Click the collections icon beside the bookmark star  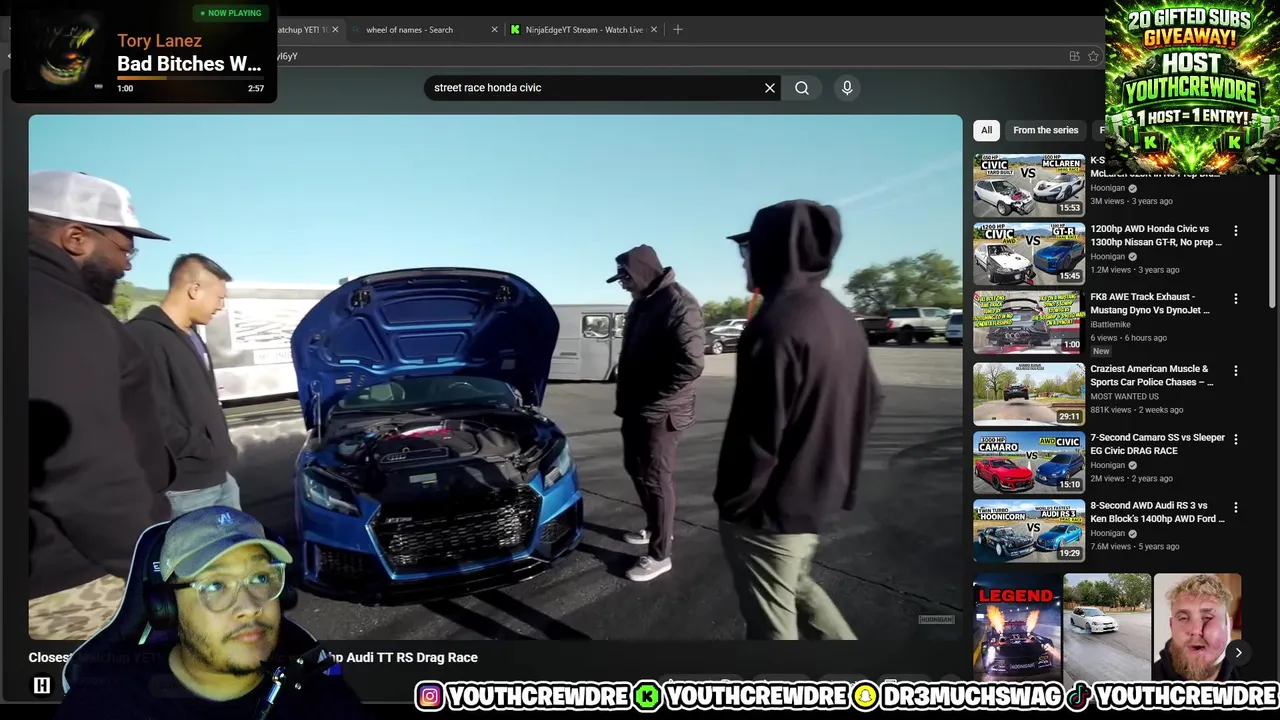(1074, 56)
